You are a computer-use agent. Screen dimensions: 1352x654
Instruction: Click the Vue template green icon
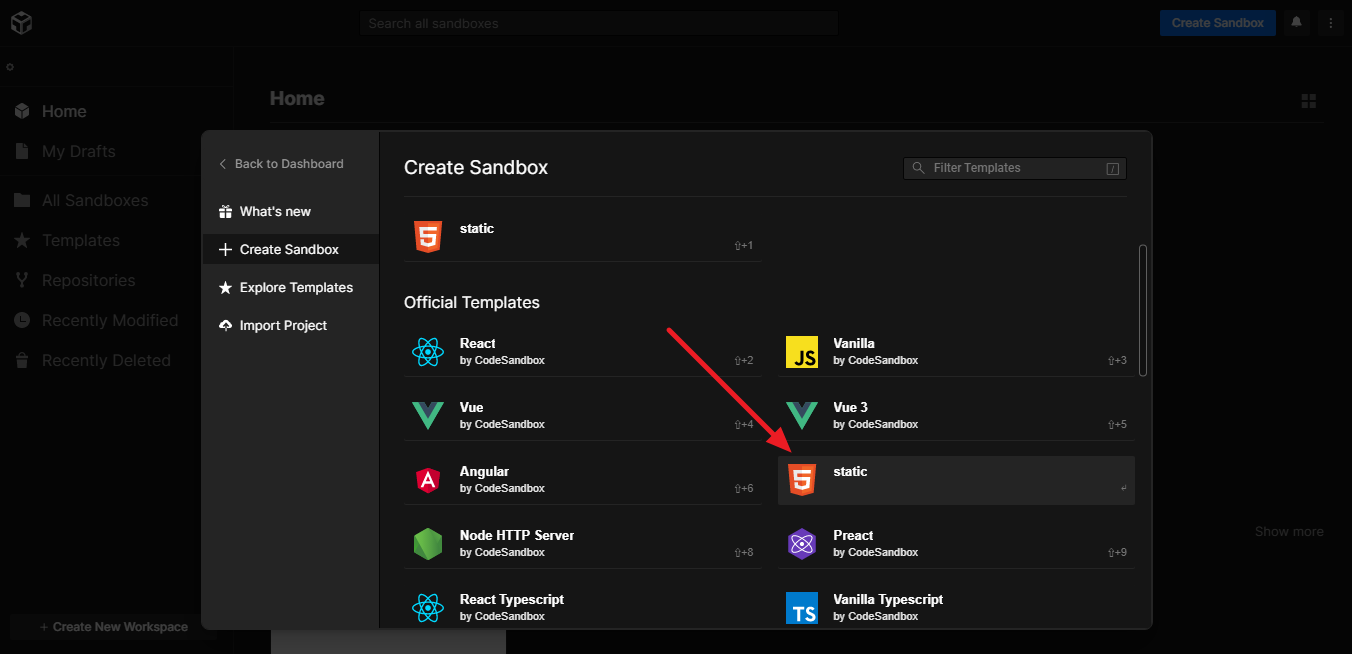point(427,416)
